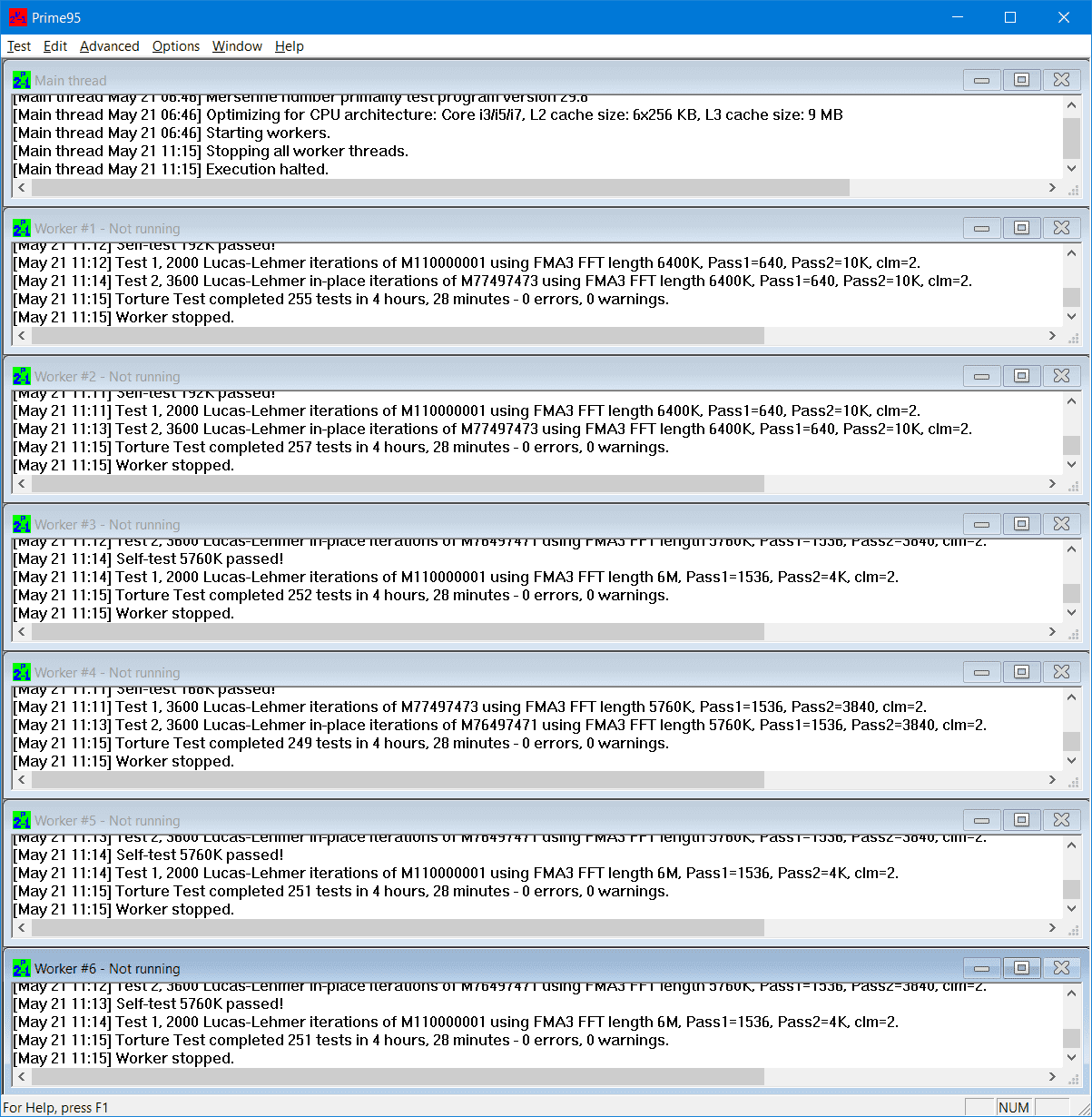Click the Worker #5 window icon
Viewport: 1092px width, 1117px height.
coord(22,820)
